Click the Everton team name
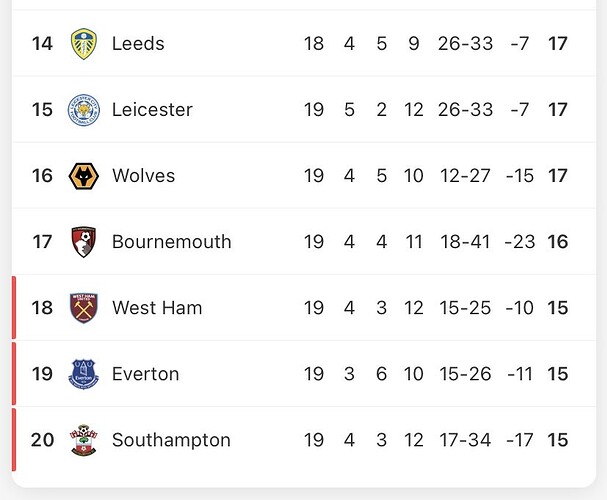 pos(145,374)
